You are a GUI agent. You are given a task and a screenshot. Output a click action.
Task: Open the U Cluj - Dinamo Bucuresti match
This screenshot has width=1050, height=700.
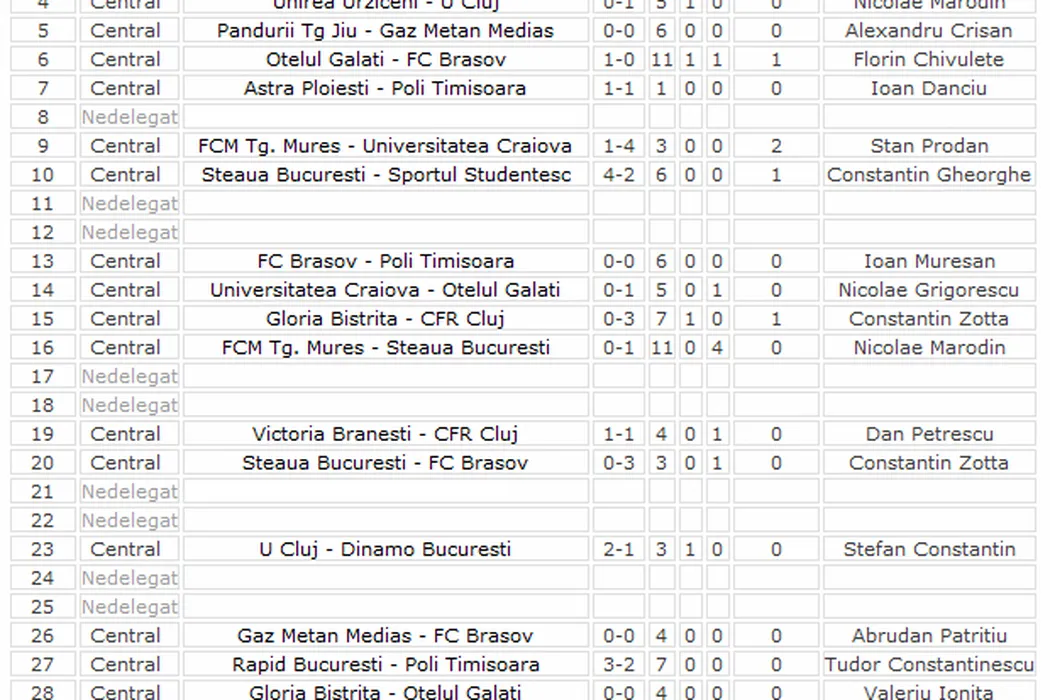point(385,550)
